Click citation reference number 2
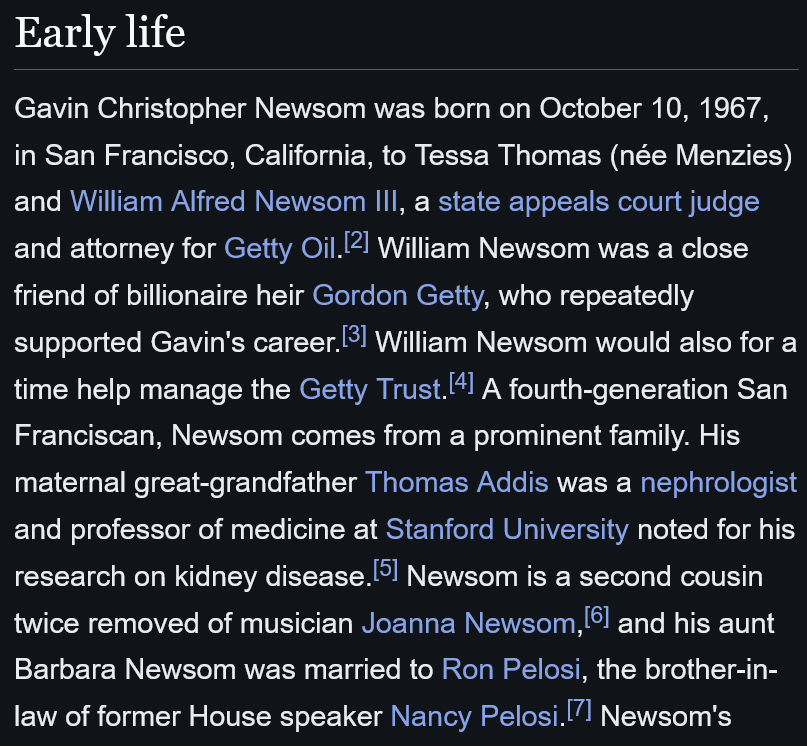Image resolution: width=807 pixels, height=746 pixels. tap(355, 243)
